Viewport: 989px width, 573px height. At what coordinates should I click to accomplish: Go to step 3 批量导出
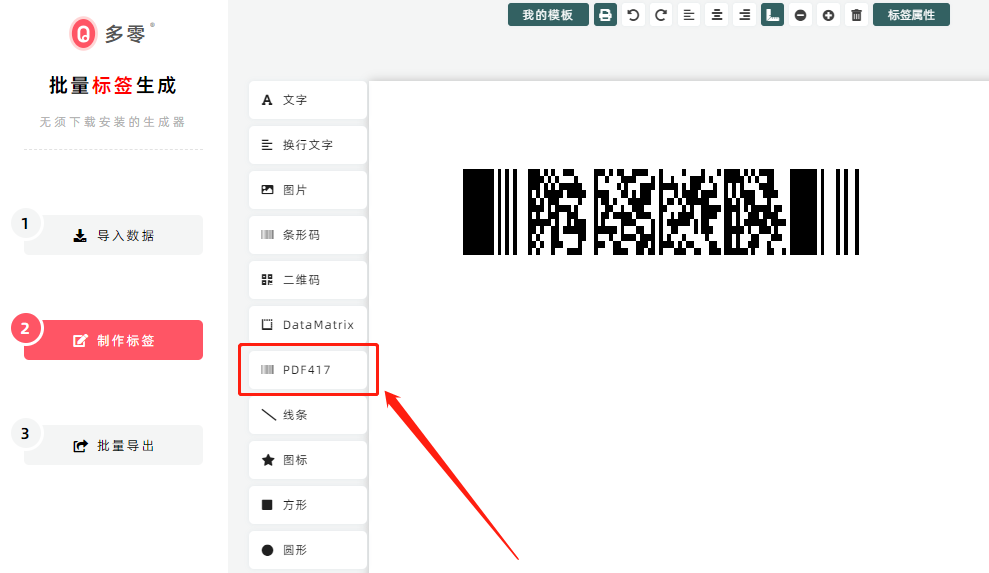pos(114,446)
